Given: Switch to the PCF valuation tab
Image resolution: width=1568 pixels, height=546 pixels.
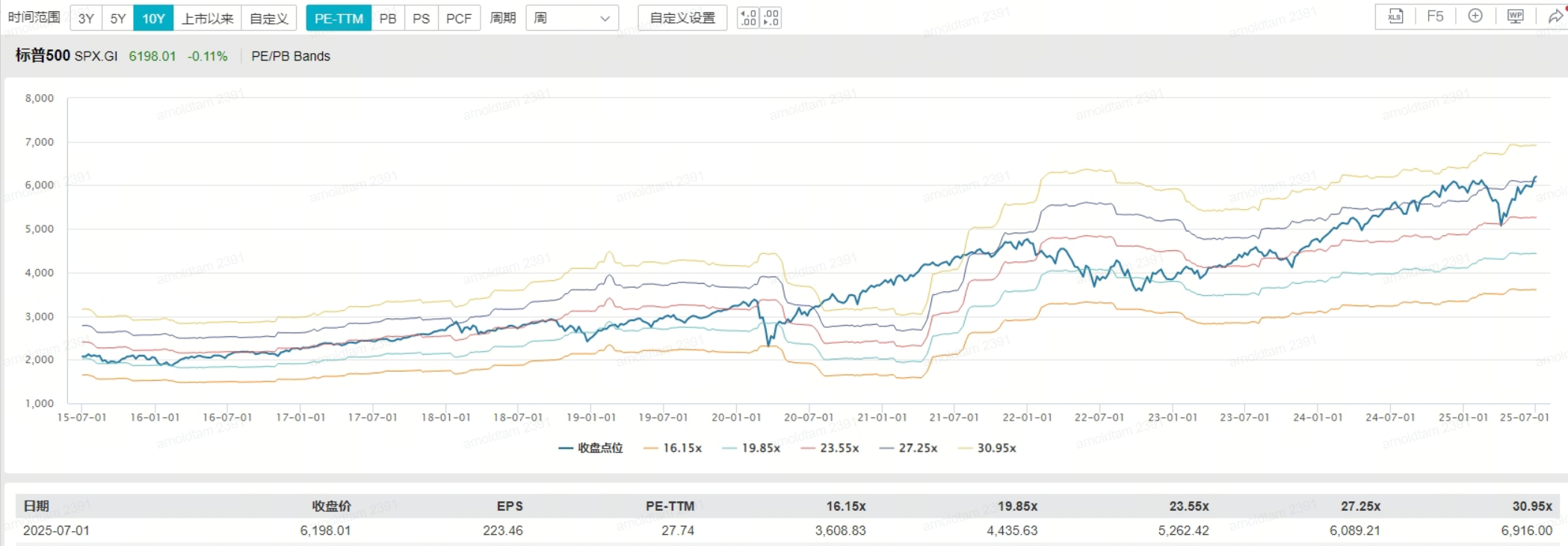Looking at the screenshot, I should pyautogui.click(x=458, y=18).
